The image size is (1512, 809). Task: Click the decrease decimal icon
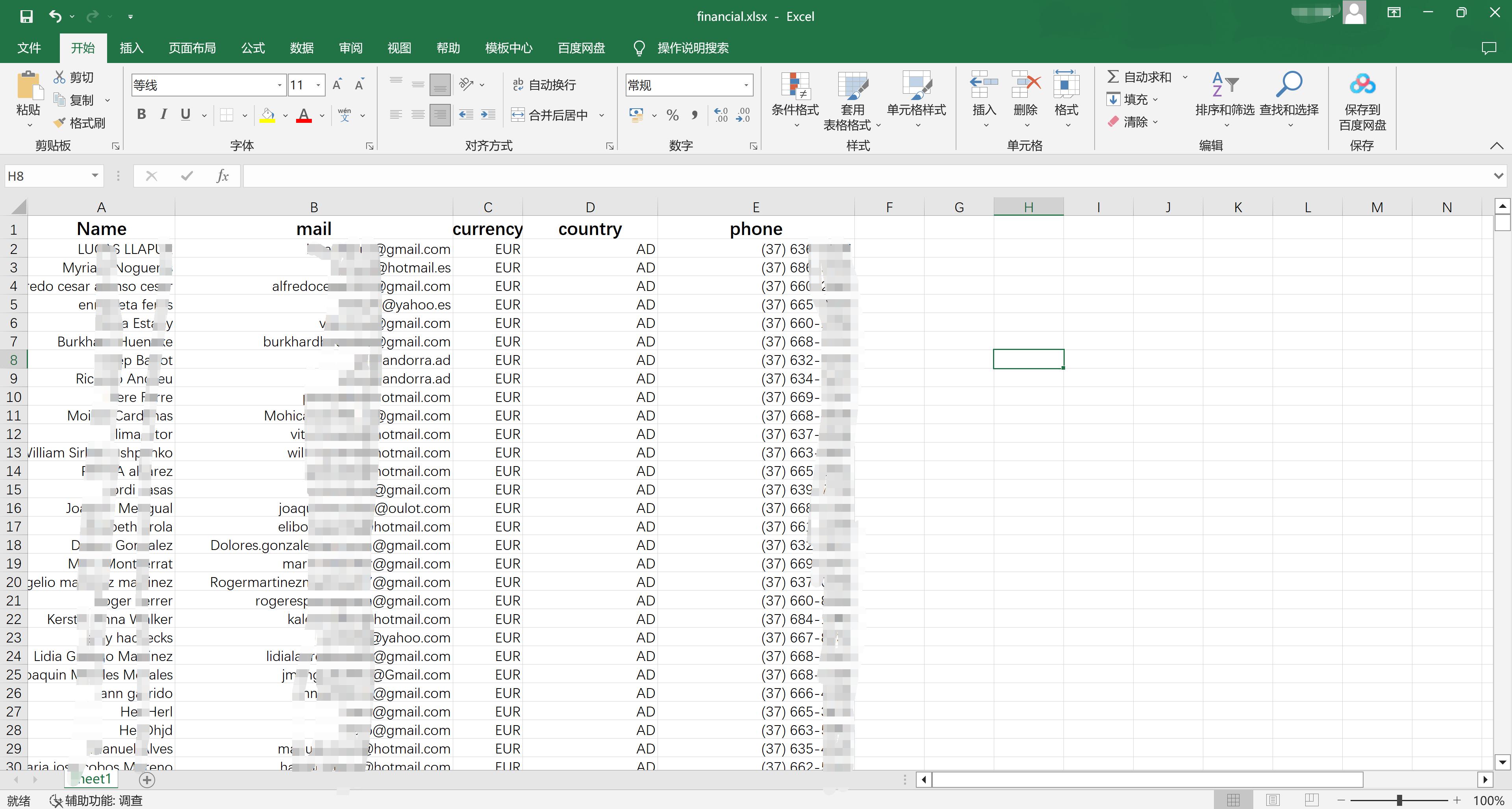pos(743,115)
